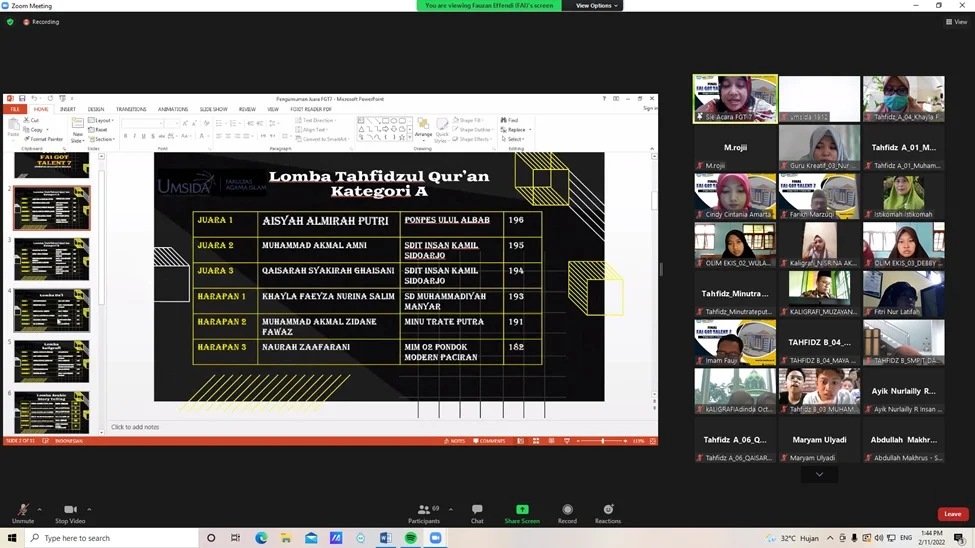Viewport: 975px width, 548px height.
Task: Show more participants with the down chevron
Action: 819,474
